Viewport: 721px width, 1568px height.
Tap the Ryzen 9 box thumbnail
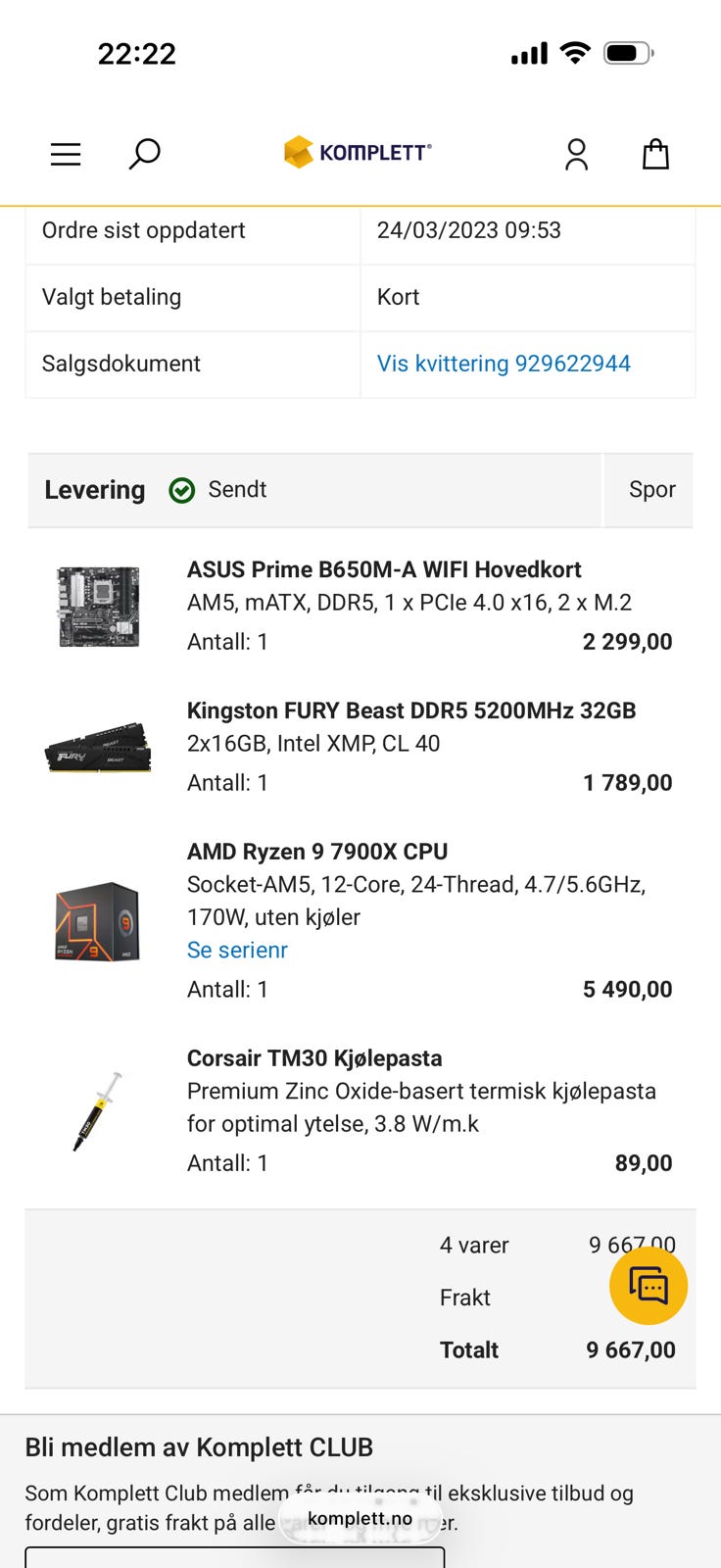point(98,921)
